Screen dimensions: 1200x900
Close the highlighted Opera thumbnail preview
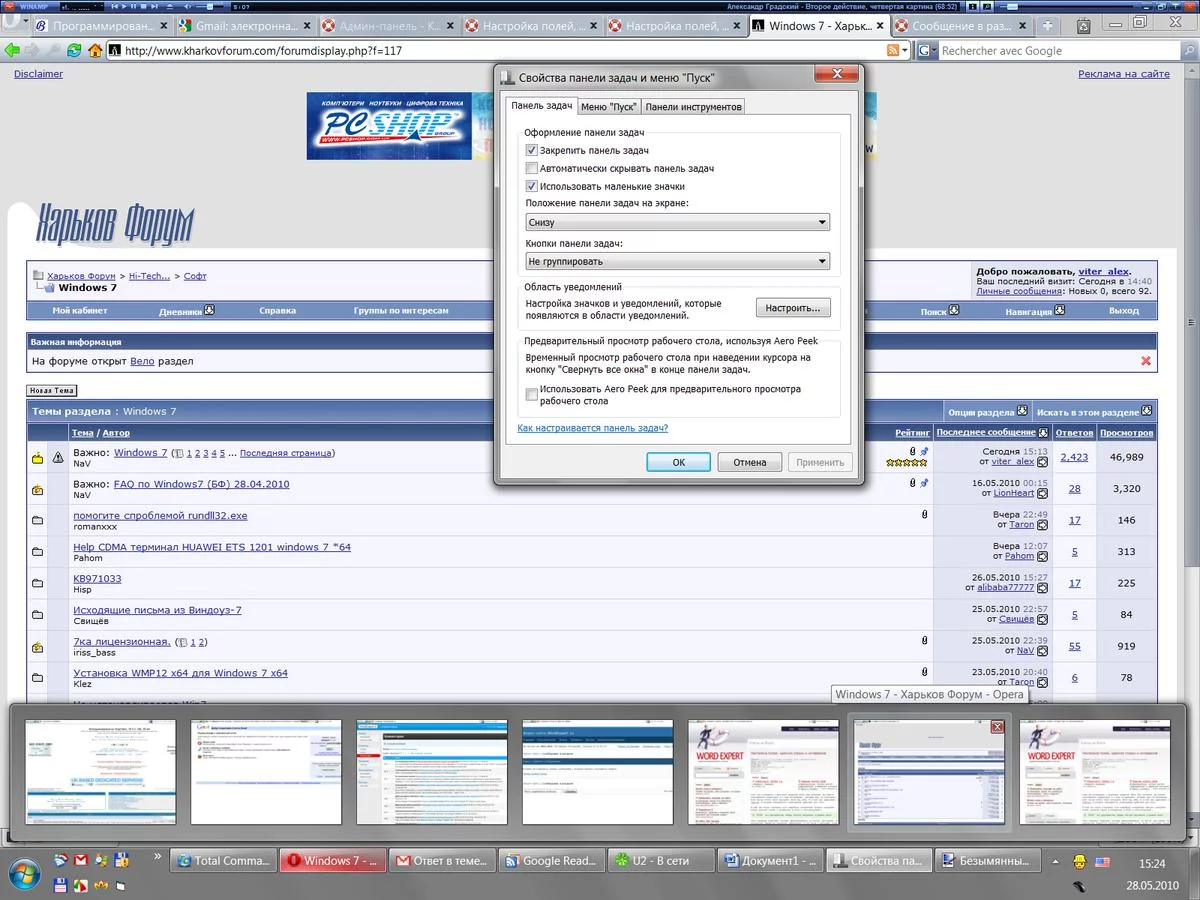point(996,728)
